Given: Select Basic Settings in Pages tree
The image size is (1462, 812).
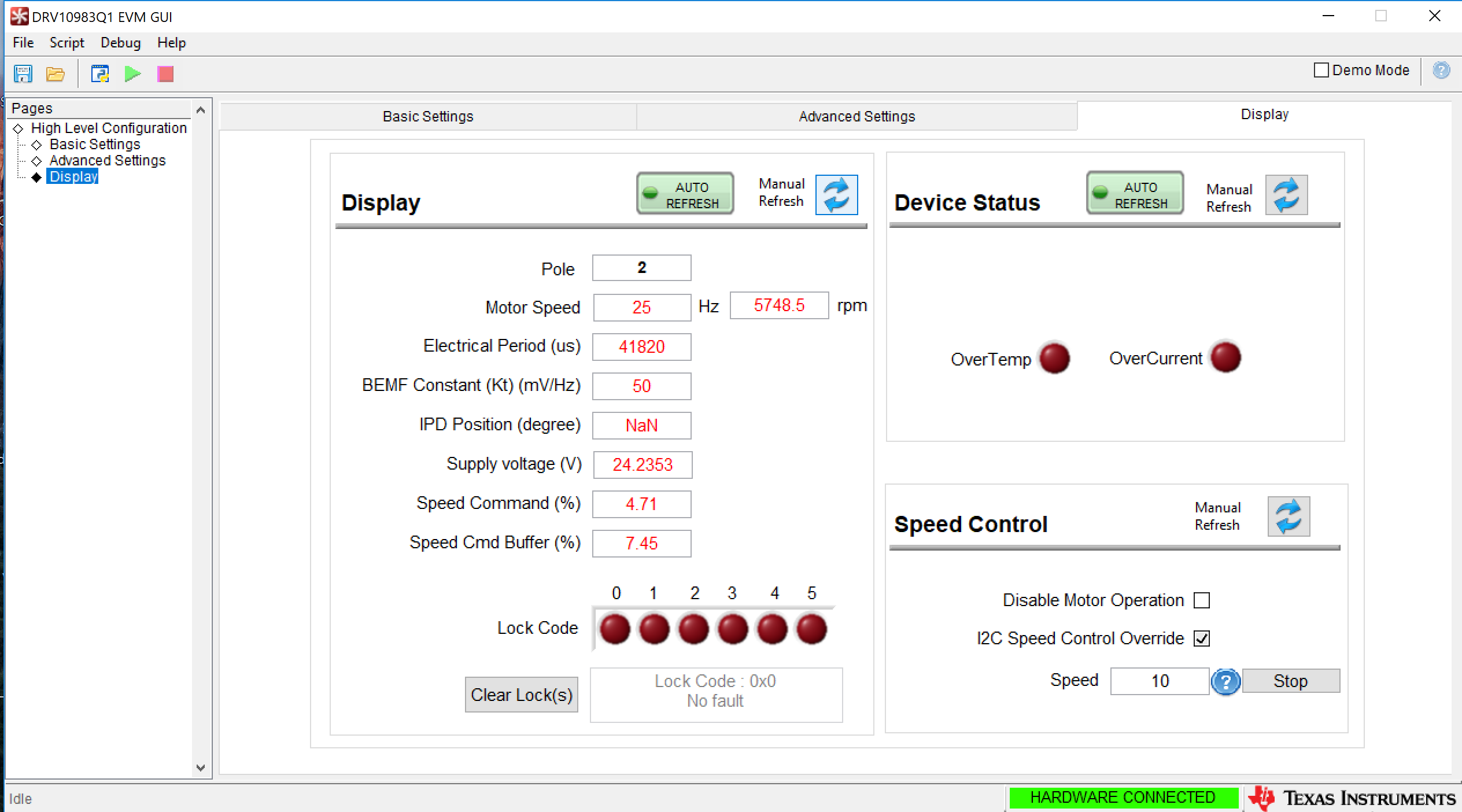Looking at the screenshot, I should 95,144.
